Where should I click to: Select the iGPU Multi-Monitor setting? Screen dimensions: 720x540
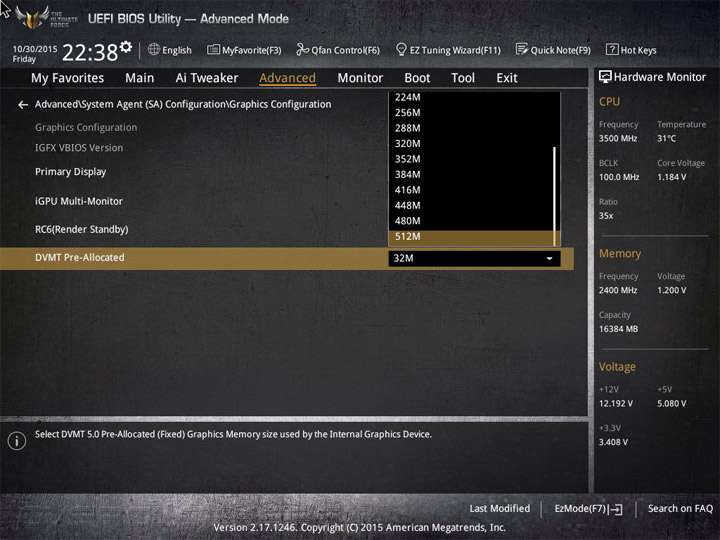(x=79, y=201)
